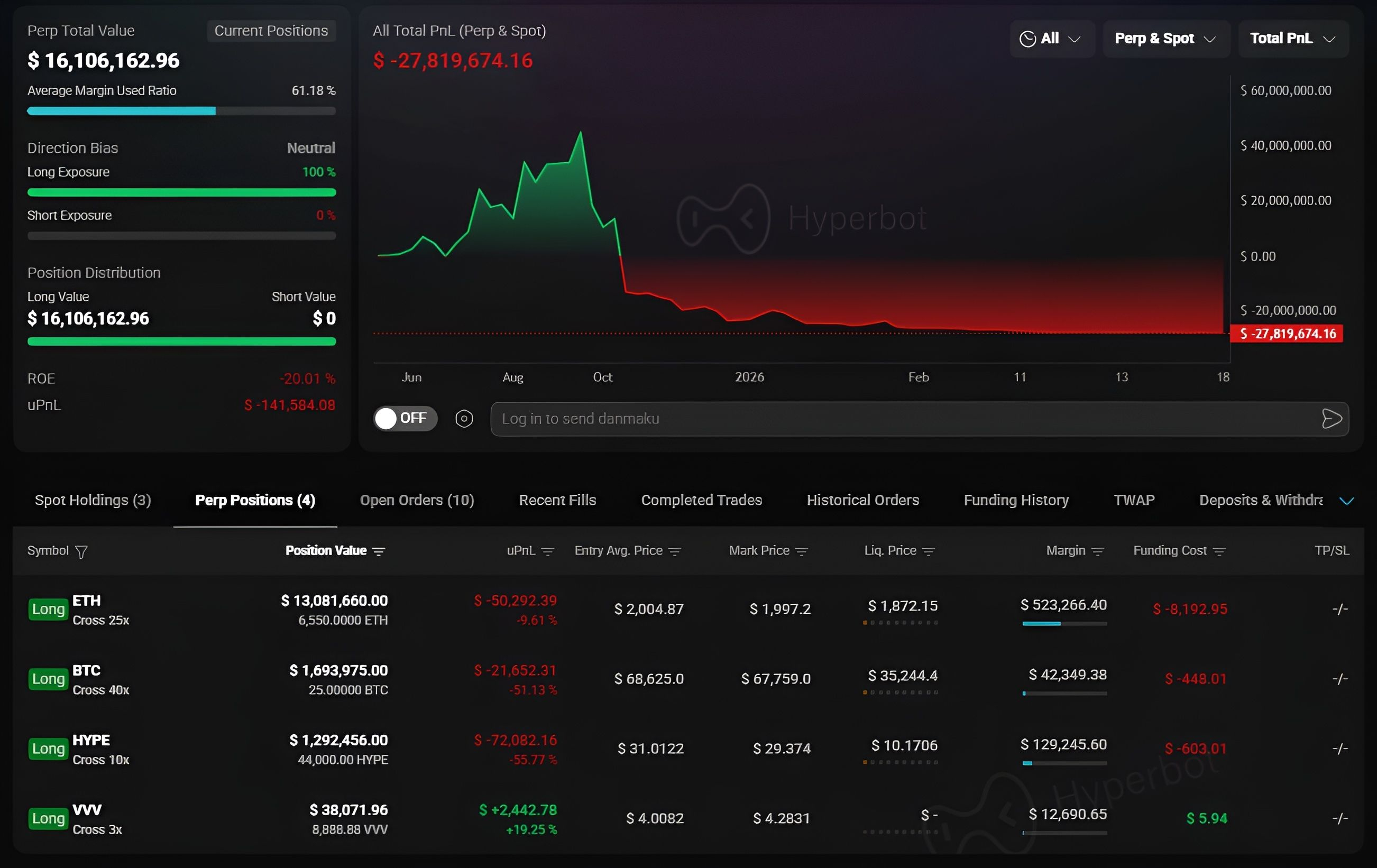1377x868 pixels.
Task: Click ETH uPnL $ -50,292.39
Action: [515, 601]
